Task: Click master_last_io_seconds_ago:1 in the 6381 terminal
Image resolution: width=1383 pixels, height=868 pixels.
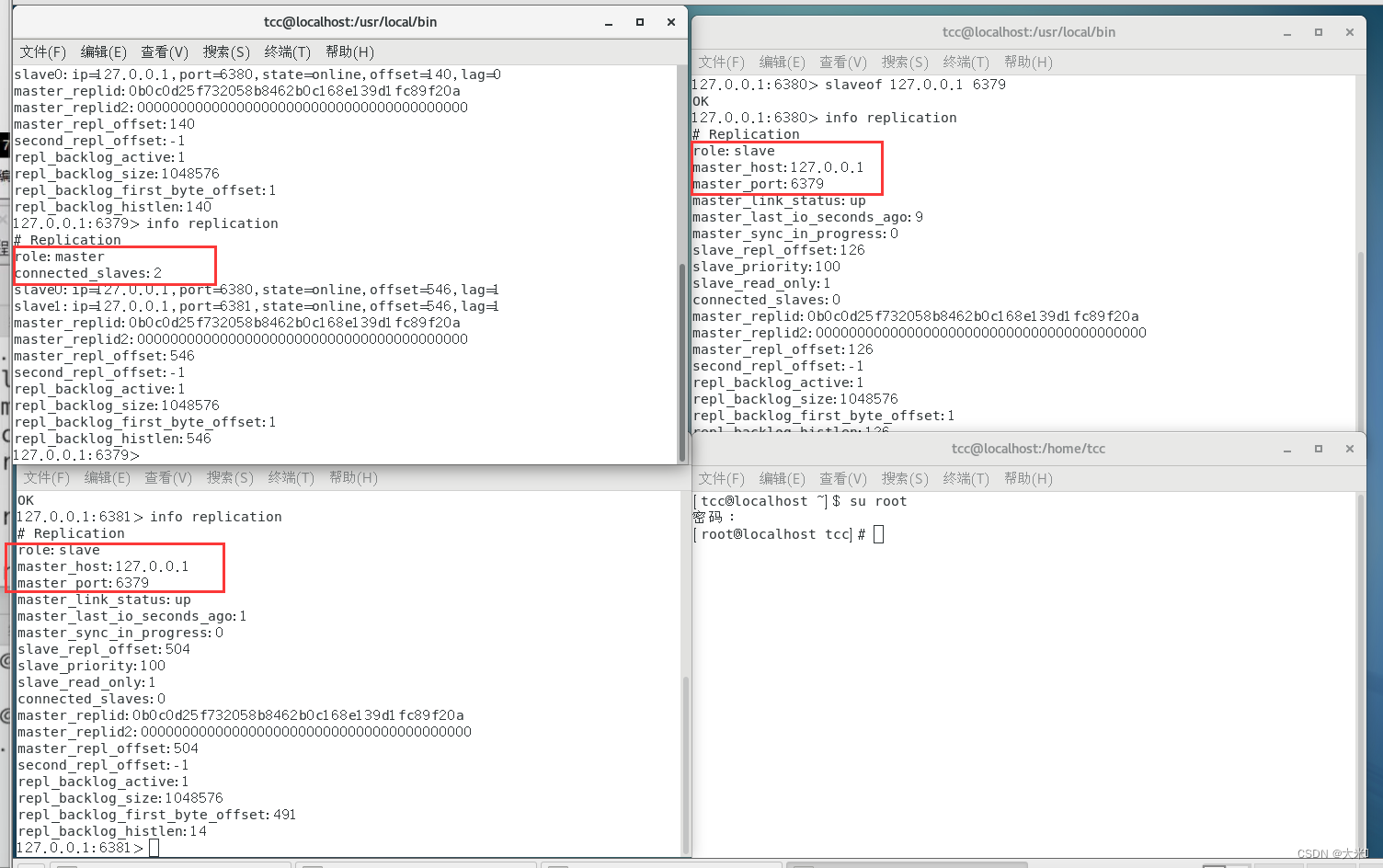Action: click(x=132, y=616)
